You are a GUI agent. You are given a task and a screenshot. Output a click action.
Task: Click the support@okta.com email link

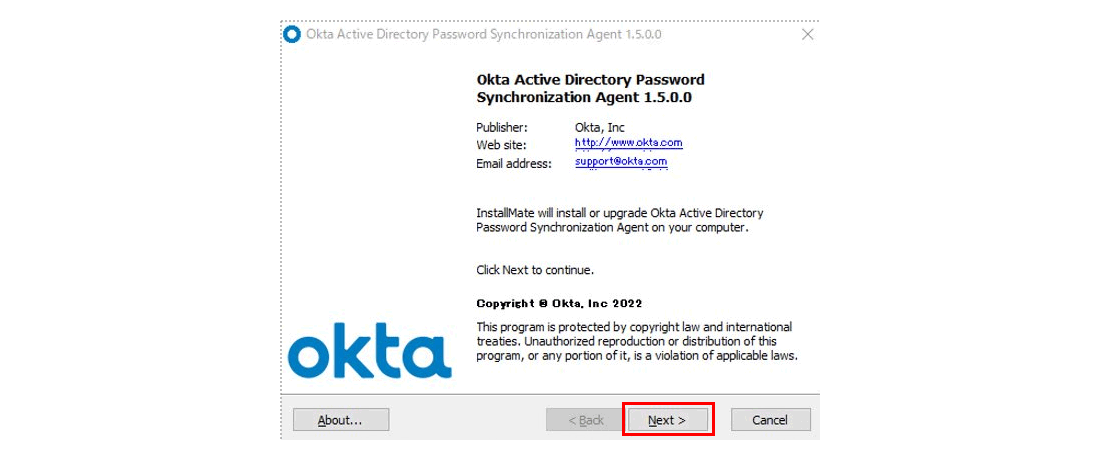pos(621,162)
